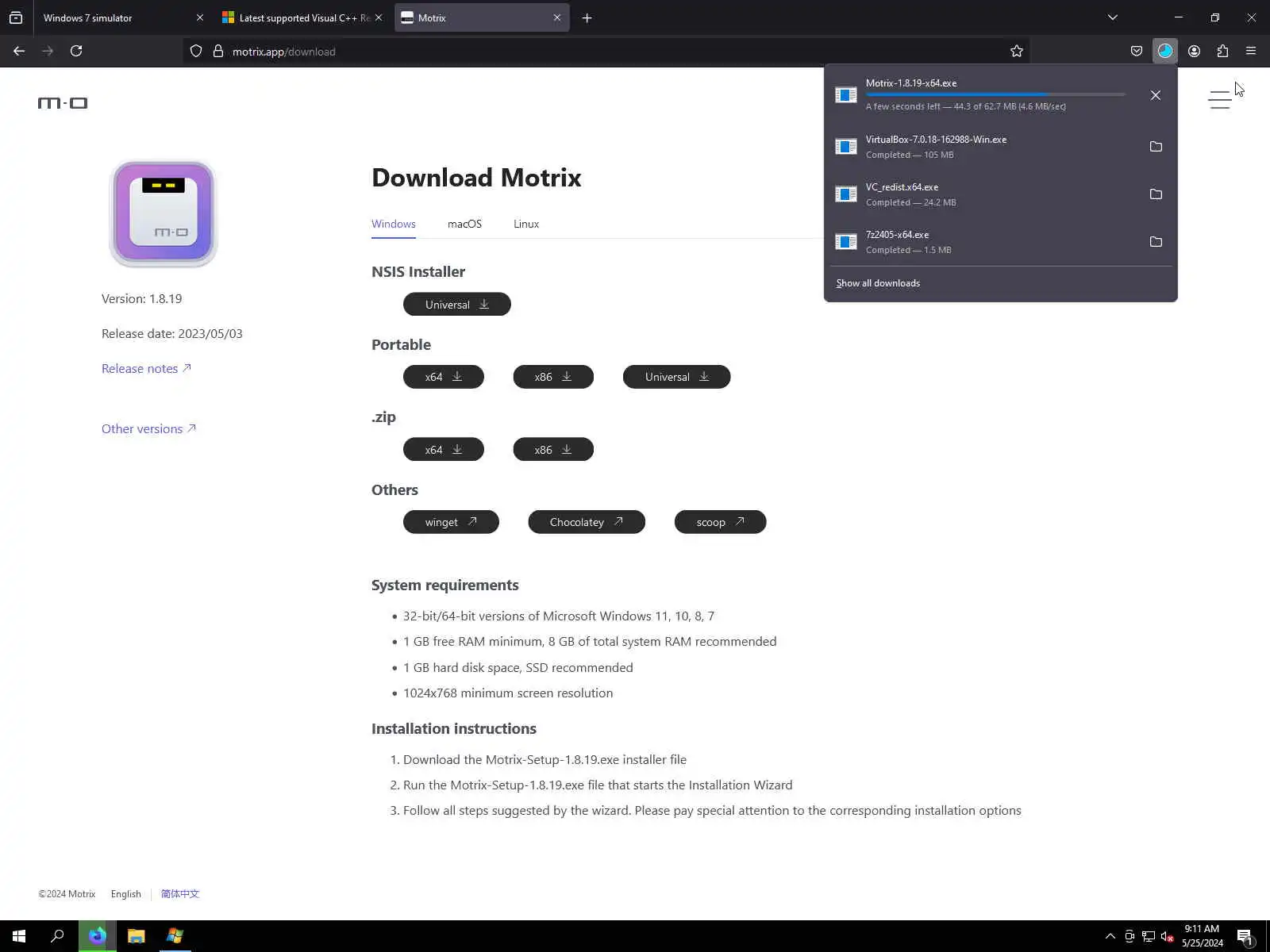Open the Windows flag taskbar app
Screen dimensions: 1270x952
(x=175, y=936)
